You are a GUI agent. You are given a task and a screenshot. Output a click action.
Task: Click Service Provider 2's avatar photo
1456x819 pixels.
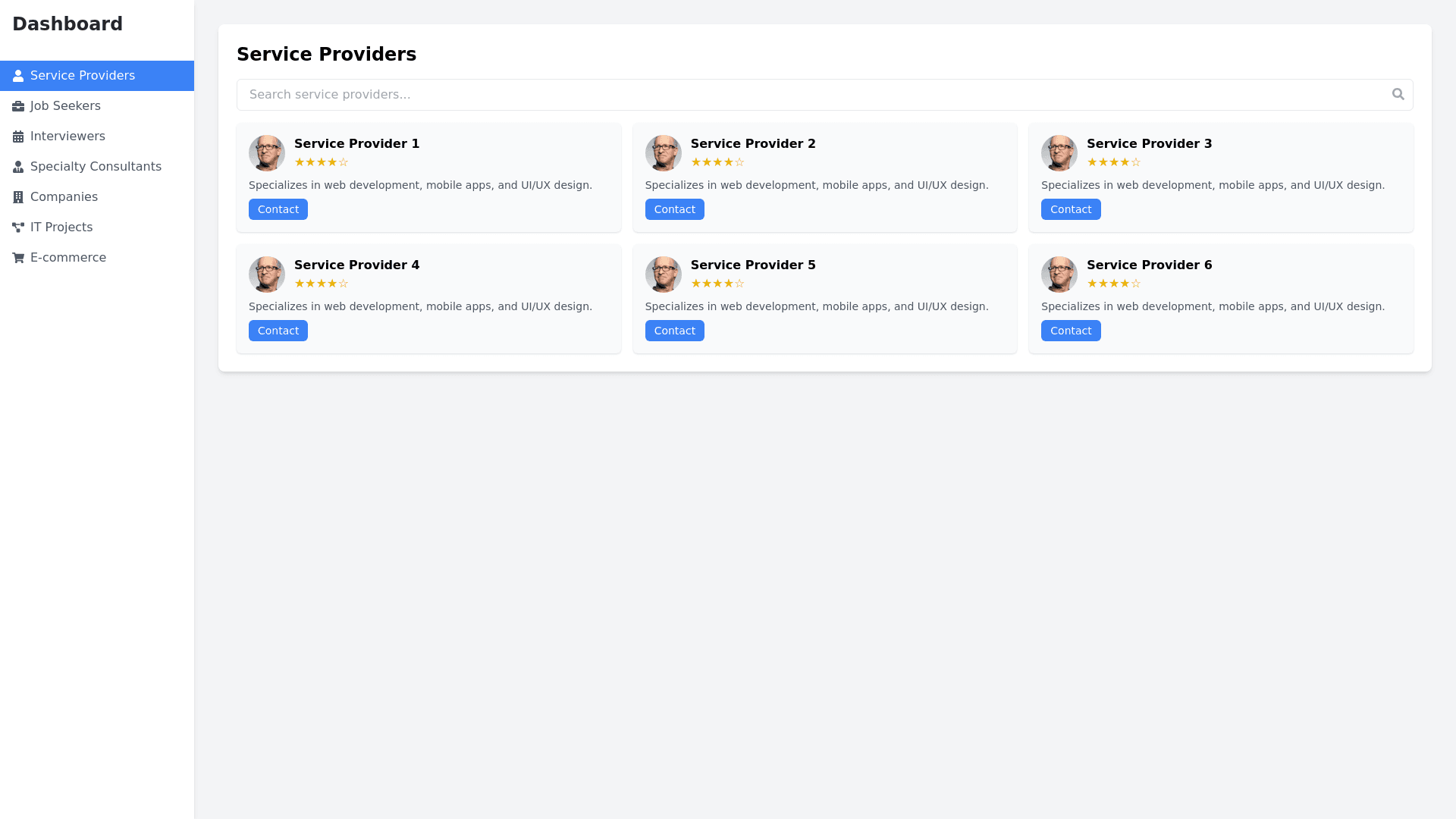click(664, 153)
